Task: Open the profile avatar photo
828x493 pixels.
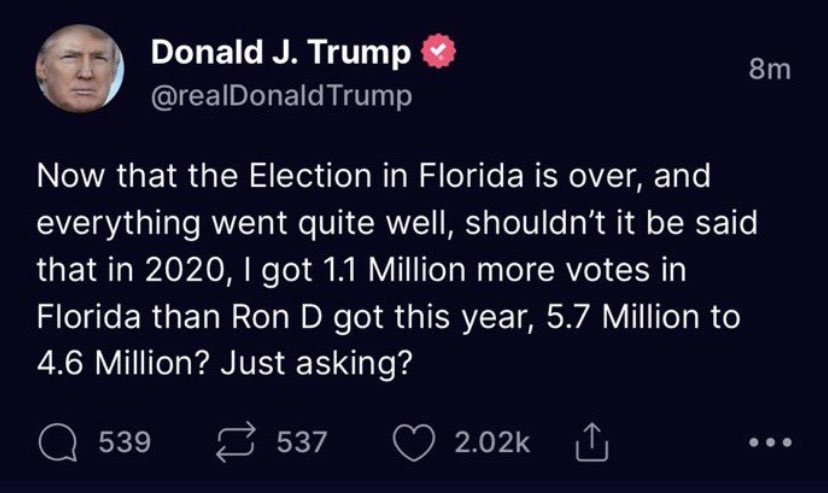Action: [78, 70]
